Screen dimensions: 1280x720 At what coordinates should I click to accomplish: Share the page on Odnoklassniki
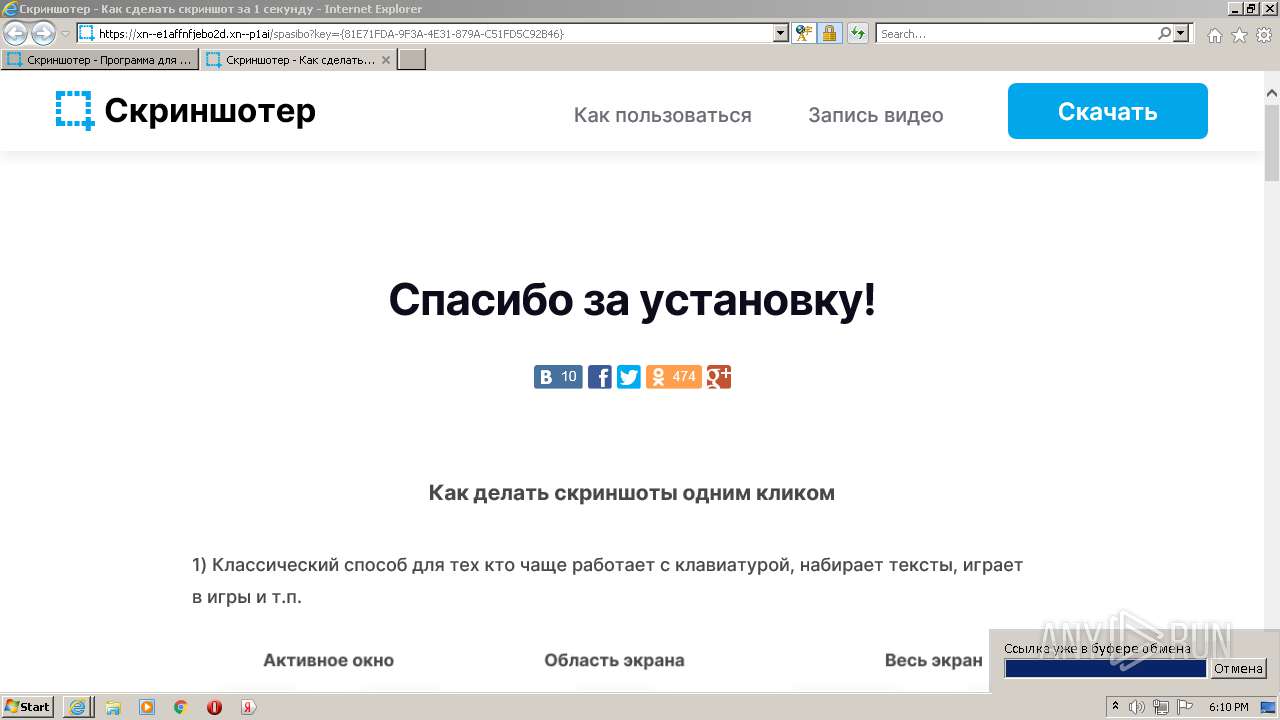pos(674,377)
